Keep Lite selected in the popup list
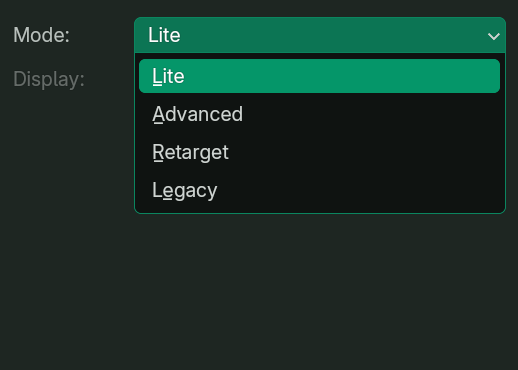Image resolution: width=518 pixels, height=370 pixels. 319,76
